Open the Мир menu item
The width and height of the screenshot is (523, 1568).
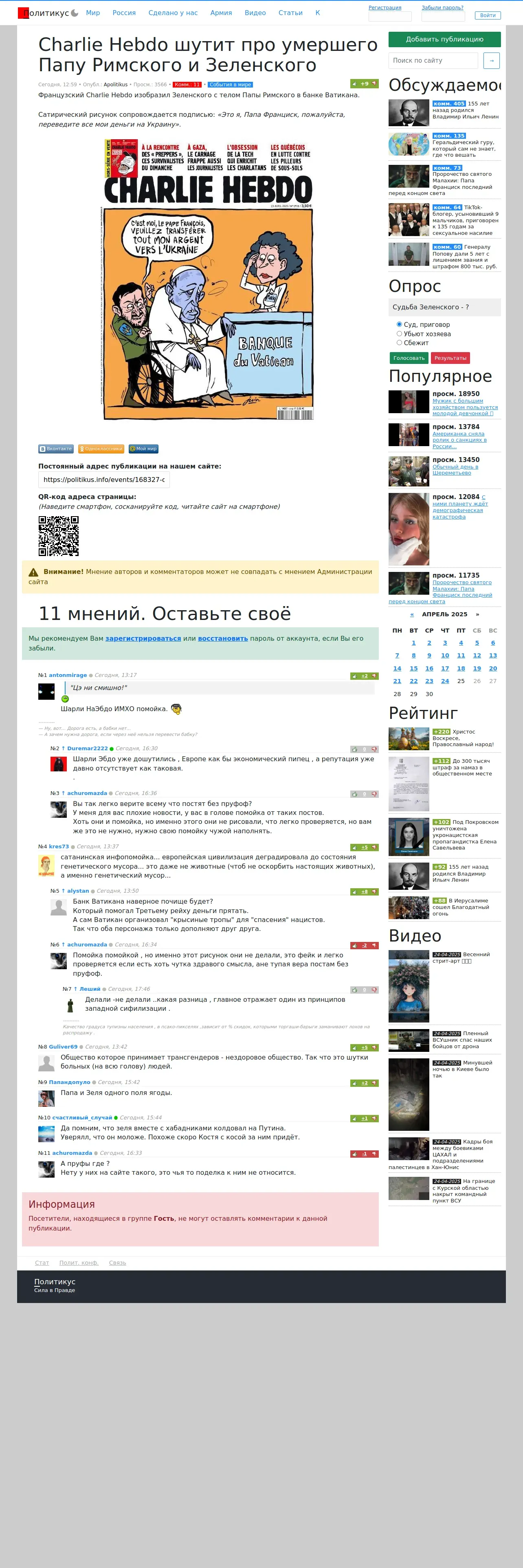coord(93,13)
